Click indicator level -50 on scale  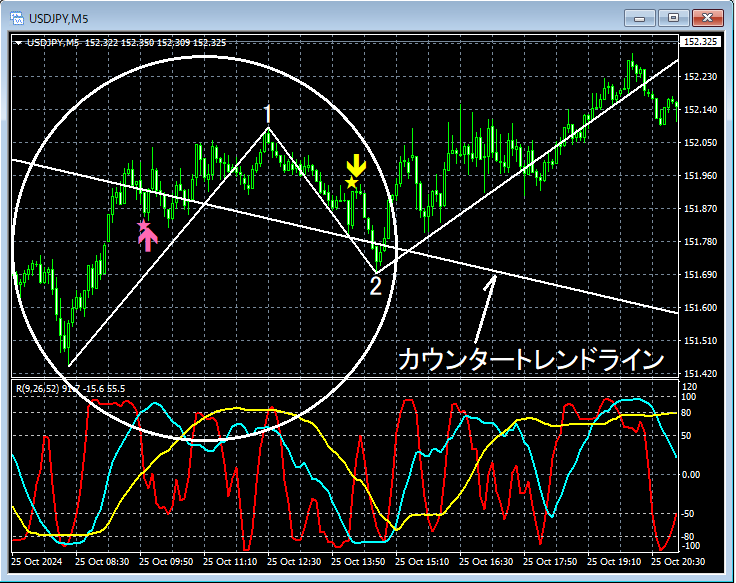coord(688,514)
